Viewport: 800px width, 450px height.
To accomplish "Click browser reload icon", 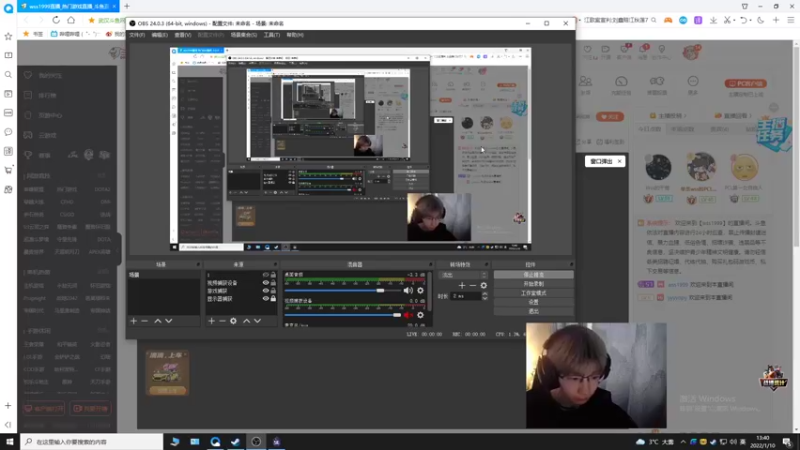I will pyautogui.click(x=56, y=20).
